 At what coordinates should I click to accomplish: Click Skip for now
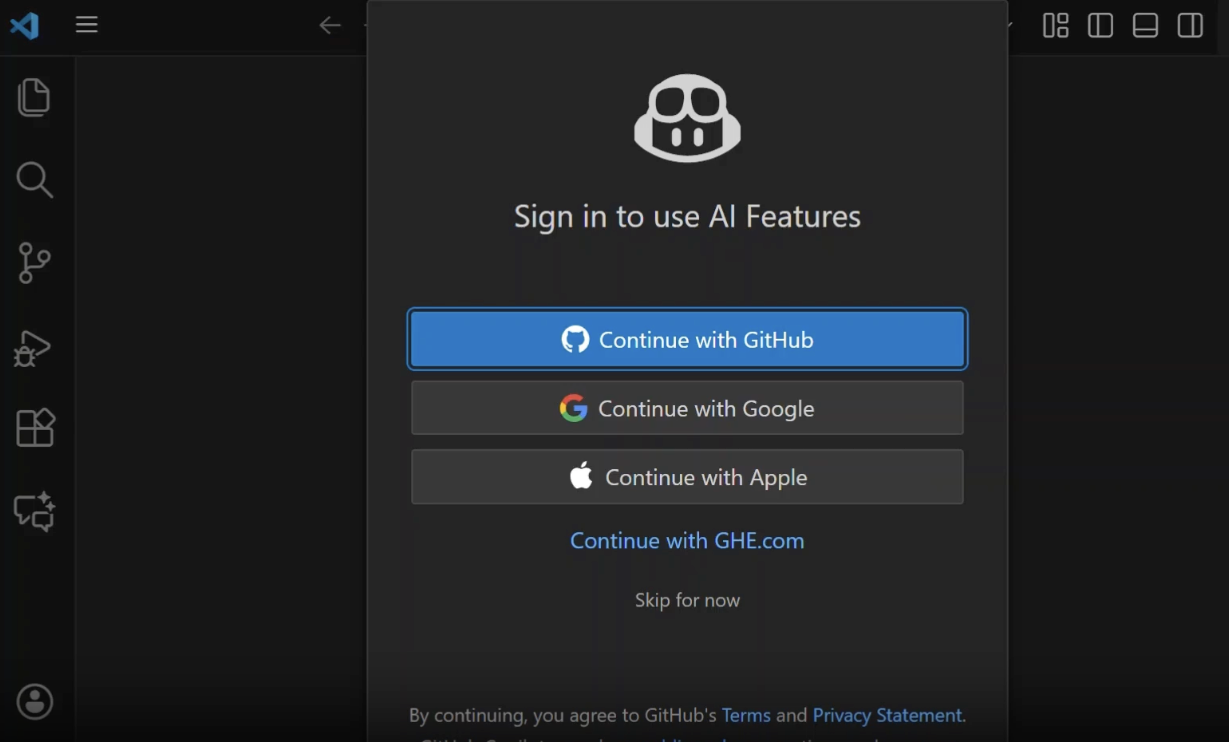tap(687, 599)
